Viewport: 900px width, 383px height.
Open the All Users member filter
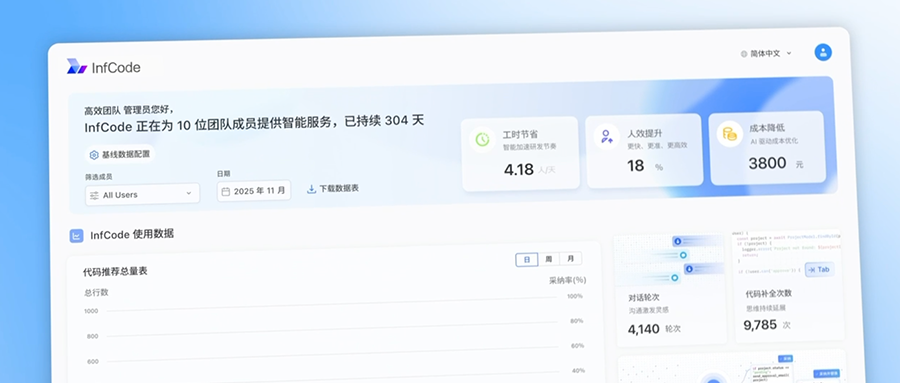pos(142,194)
